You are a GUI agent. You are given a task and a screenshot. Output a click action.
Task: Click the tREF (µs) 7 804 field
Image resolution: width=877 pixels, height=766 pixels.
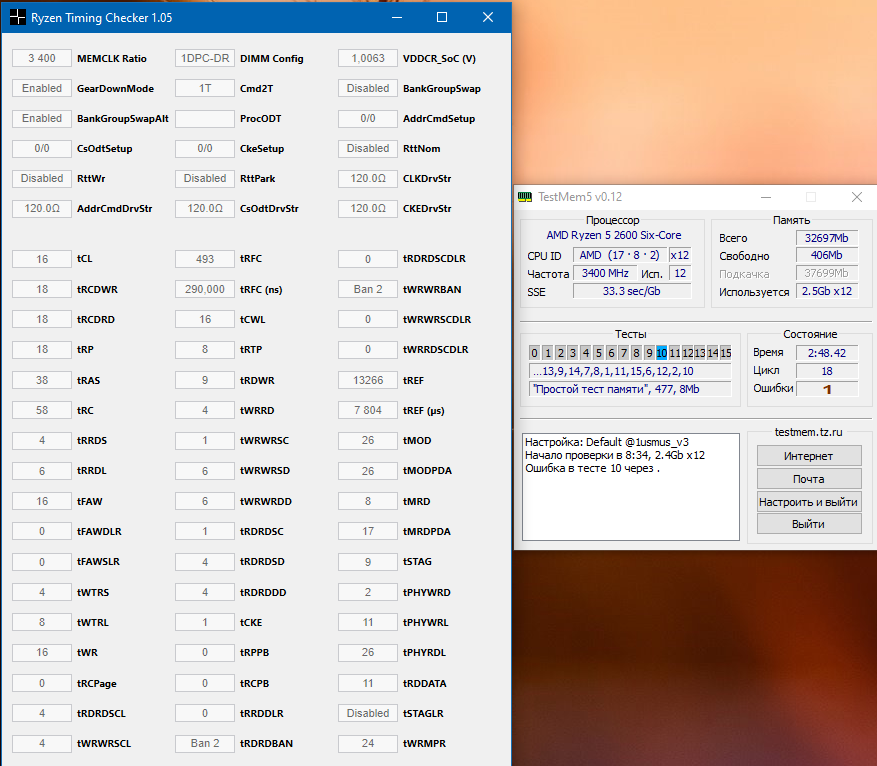pyautogui.click(x=367, y=410)
